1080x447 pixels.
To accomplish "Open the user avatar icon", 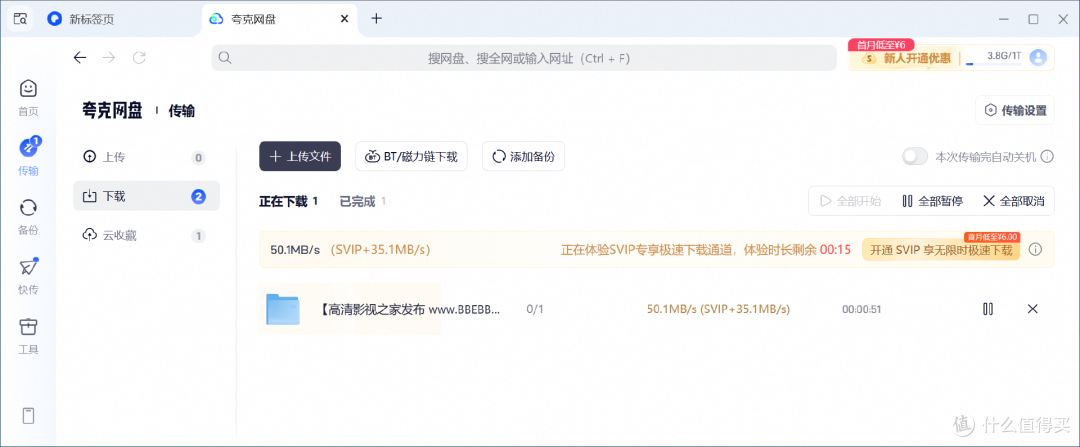I will (1038, 57).
